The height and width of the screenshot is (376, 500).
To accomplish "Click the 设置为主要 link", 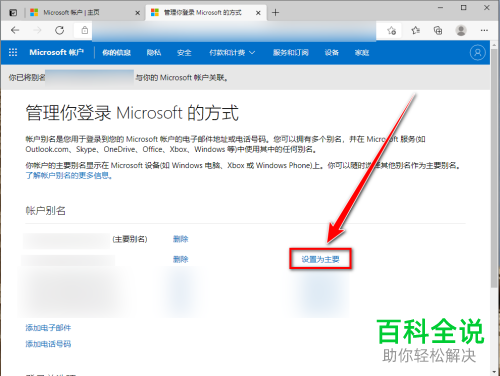I will [320, 259].
